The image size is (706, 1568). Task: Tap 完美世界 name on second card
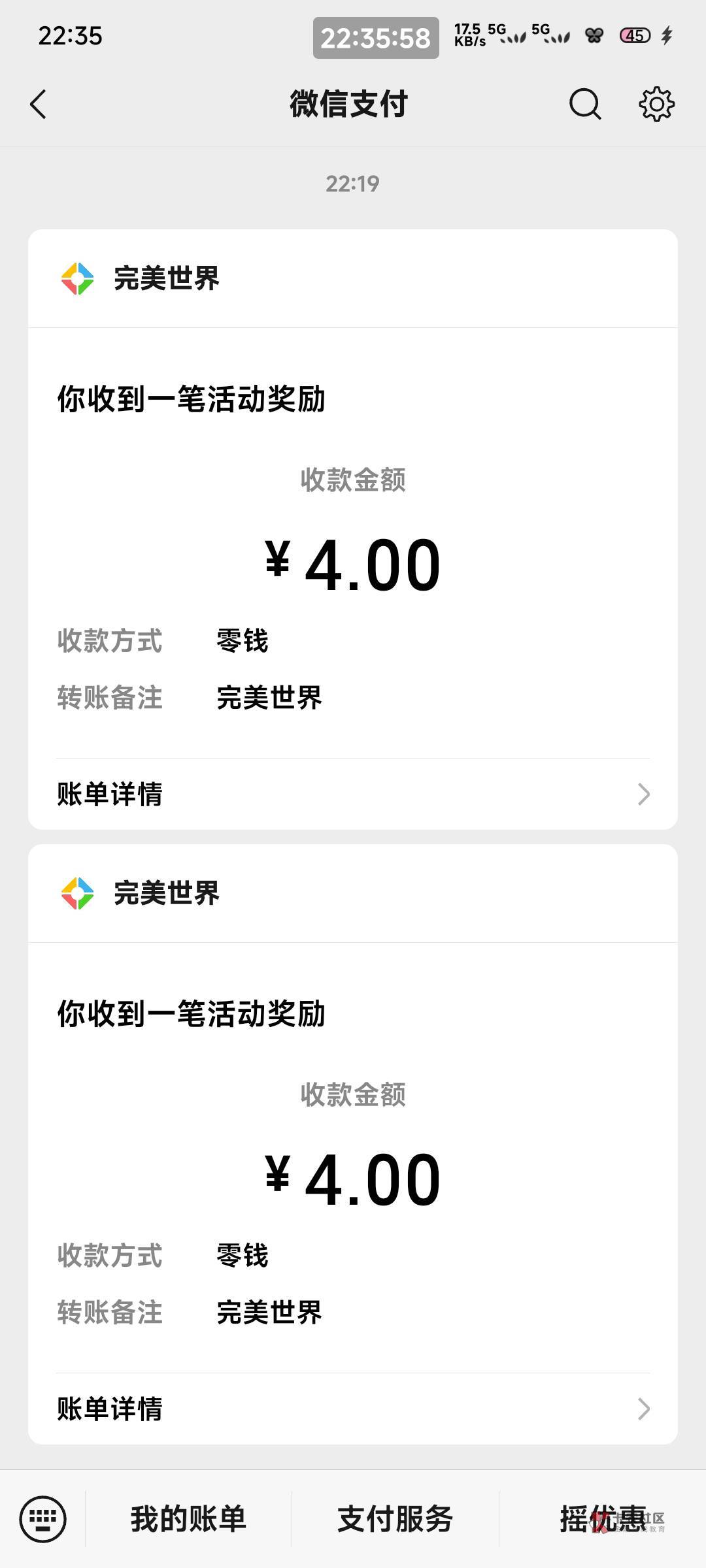coord(167,894)
